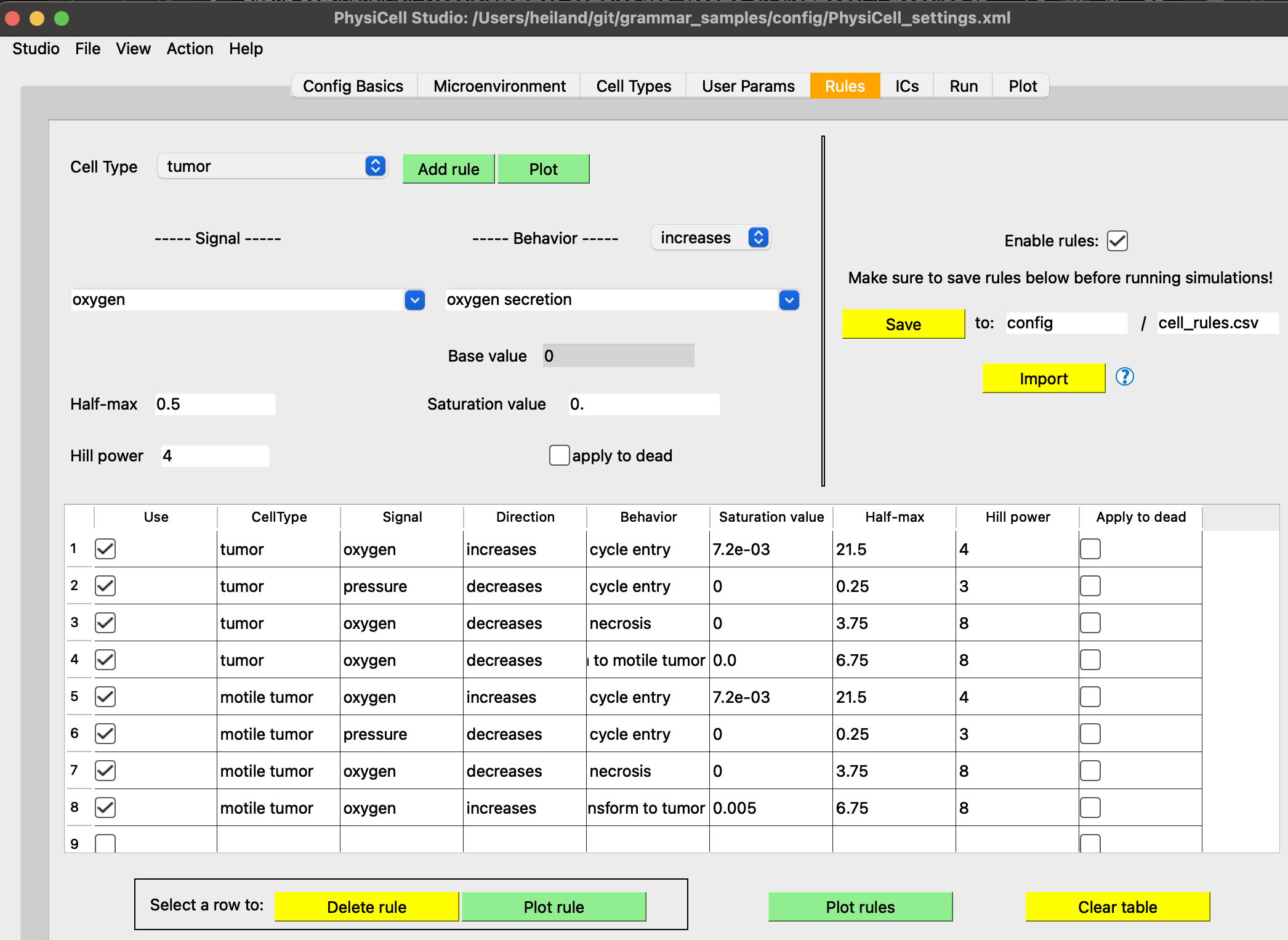Open the Cell Type dropdown
The height and width of the screenshot is (940, 1288).
coord(272,166)
